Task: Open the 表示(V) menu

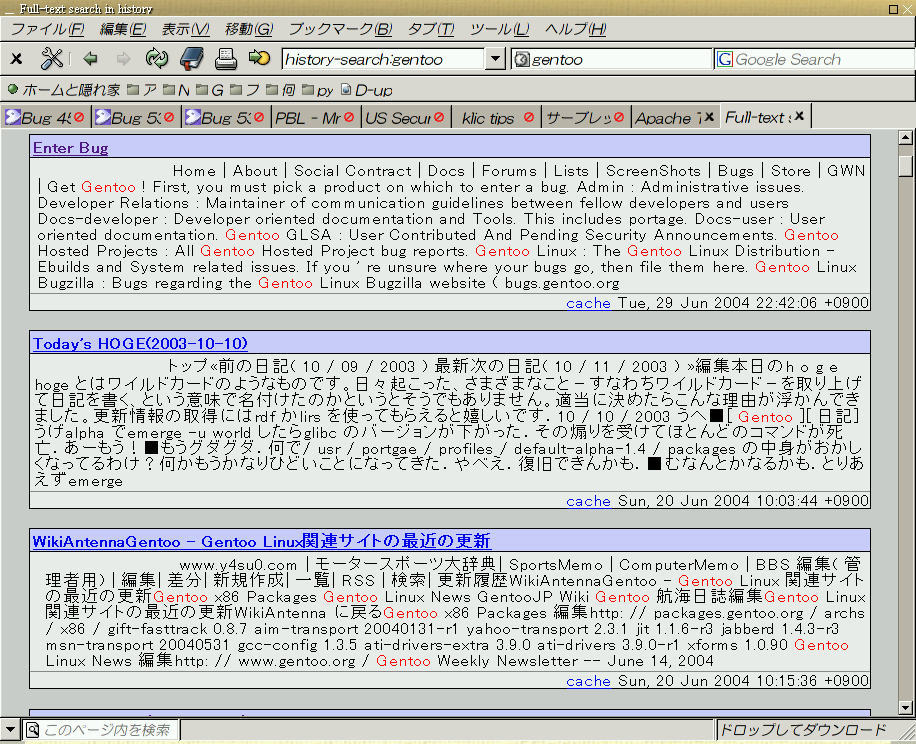Action: [x=185, y=29]
